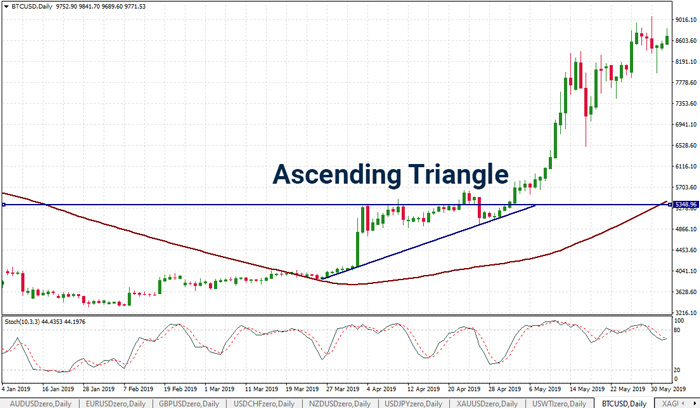
Task: Click the arrow beside BTCUSD,Daily title
Action: 6,6
